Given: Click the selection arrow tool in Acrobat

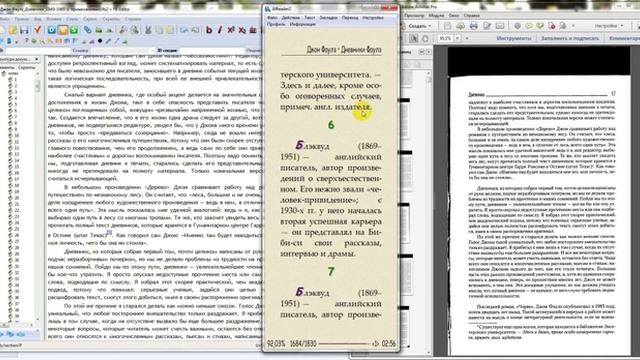Looking at the screenshot, I should pyautogui.click(x=414, y=38).
